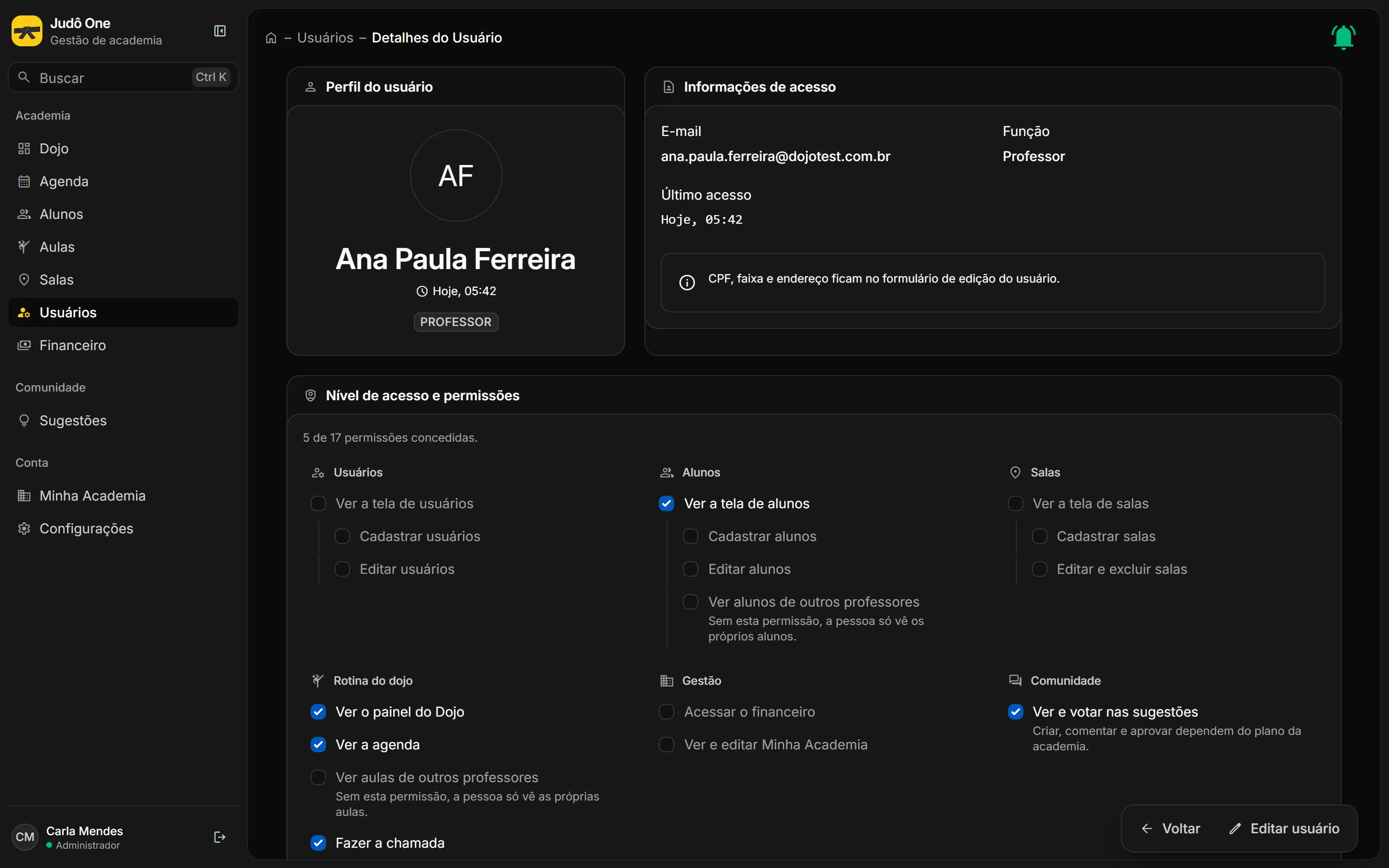Open Sugestões under Comunidade

123,421
